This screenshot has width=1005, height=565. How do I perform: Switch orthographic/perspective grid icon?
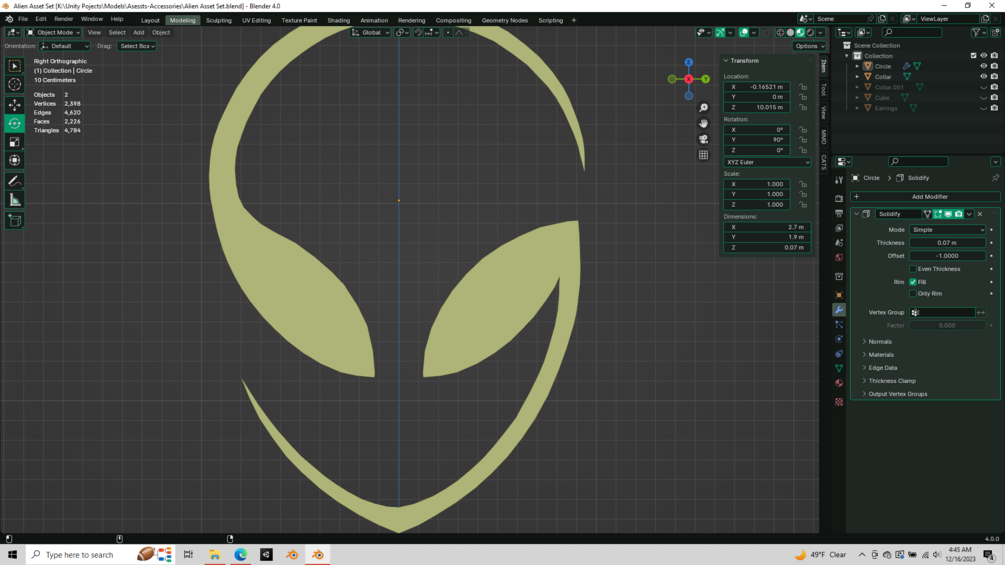[703, 155]
